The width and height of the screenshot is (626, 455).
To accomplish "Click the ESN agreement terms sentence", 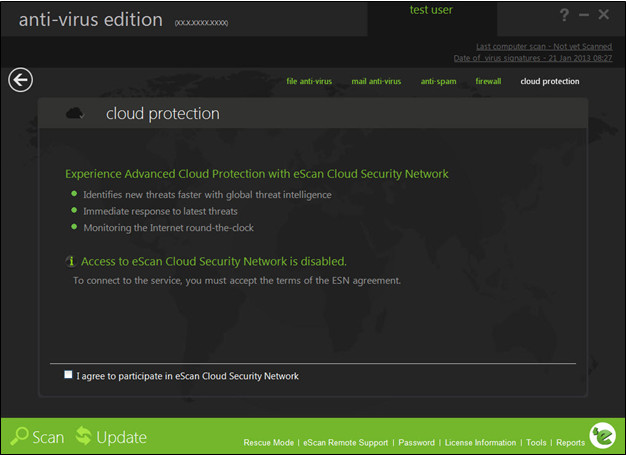I will [x=237, y=281].
